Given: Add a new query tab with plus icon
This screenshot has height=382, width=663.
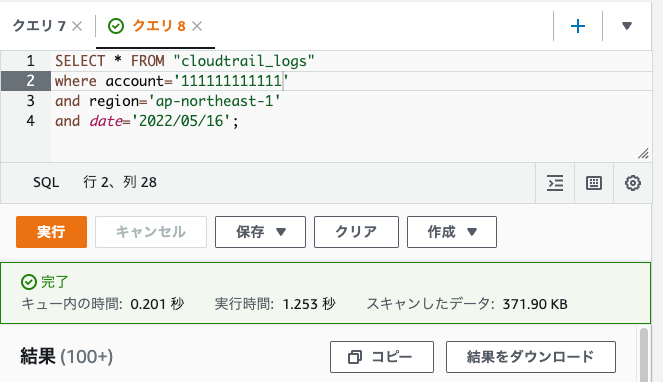Looking at the screenshot, I should [578, 26].
